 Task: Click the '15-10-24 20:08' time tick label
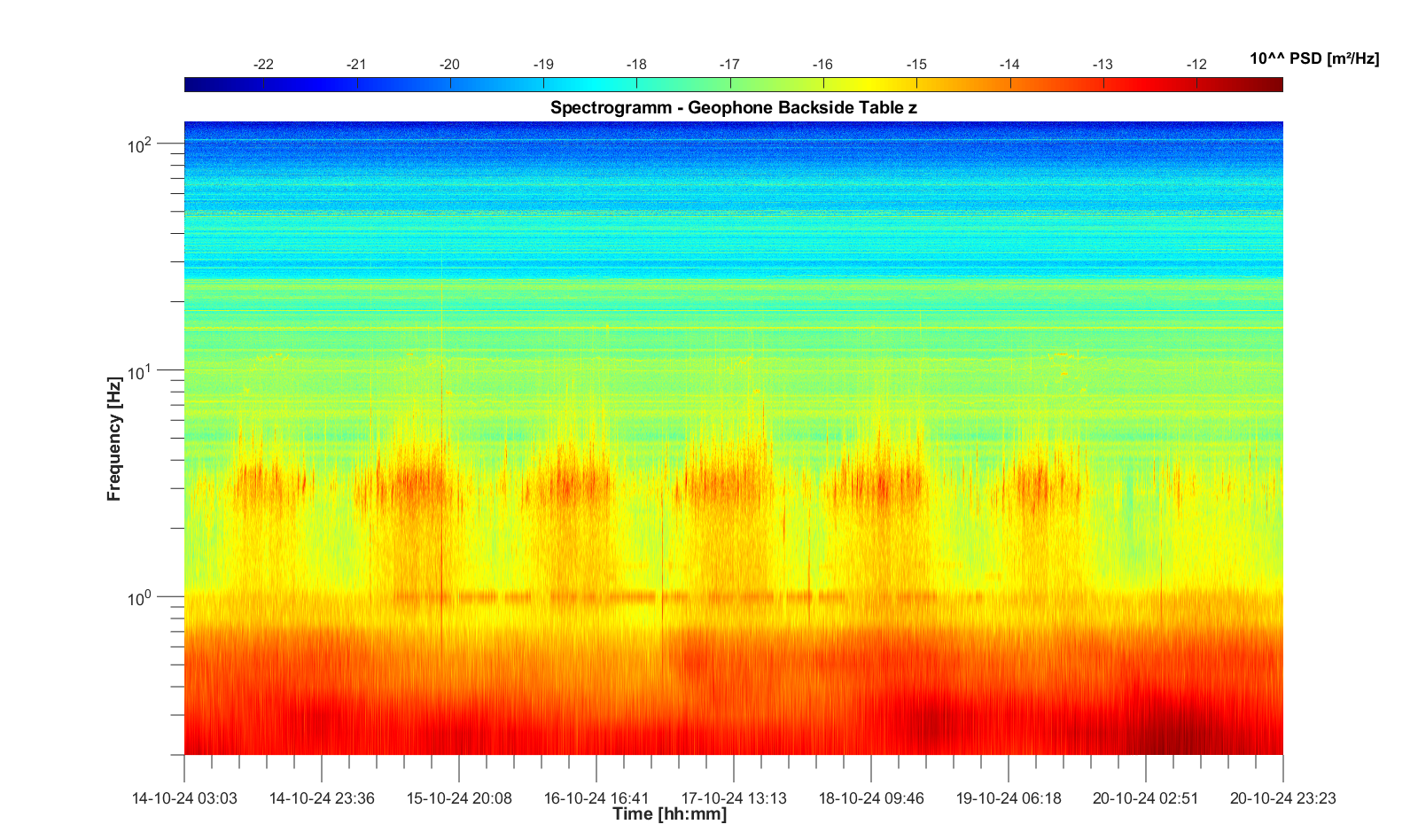pyautogui.click(x=459, y=797)
